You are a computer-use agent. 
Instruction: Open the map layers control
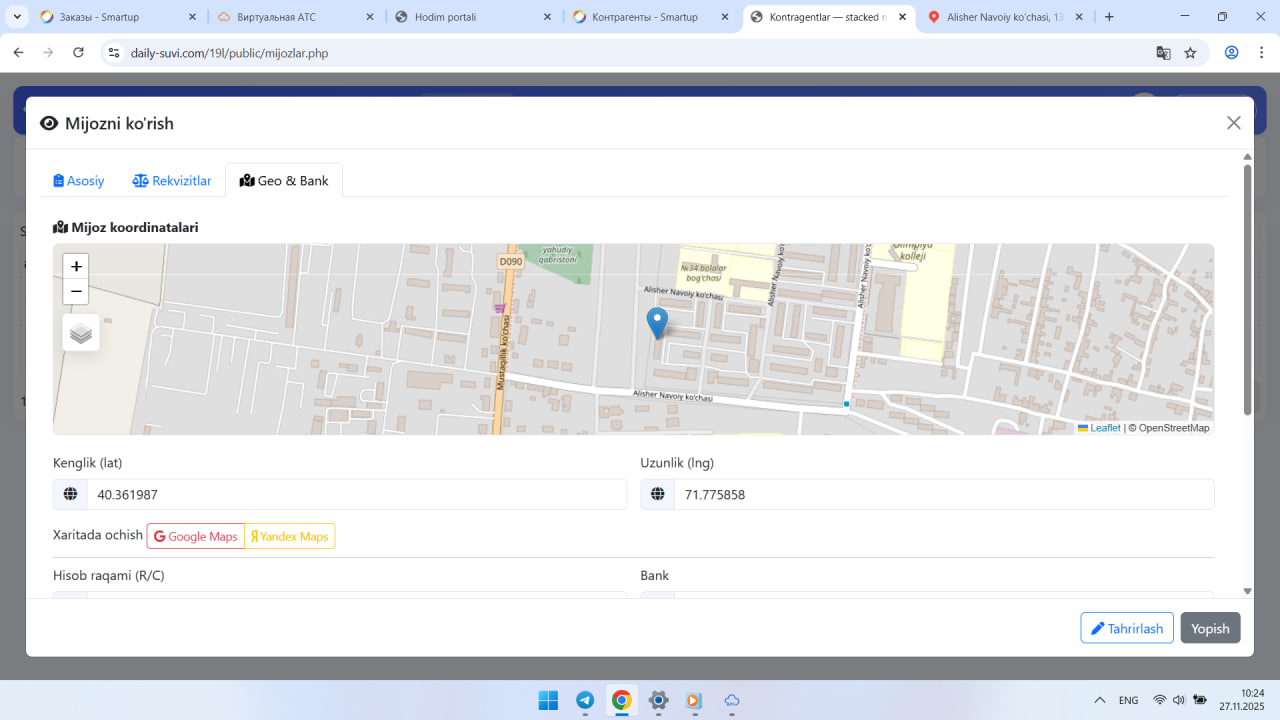[x=81, y=333]
